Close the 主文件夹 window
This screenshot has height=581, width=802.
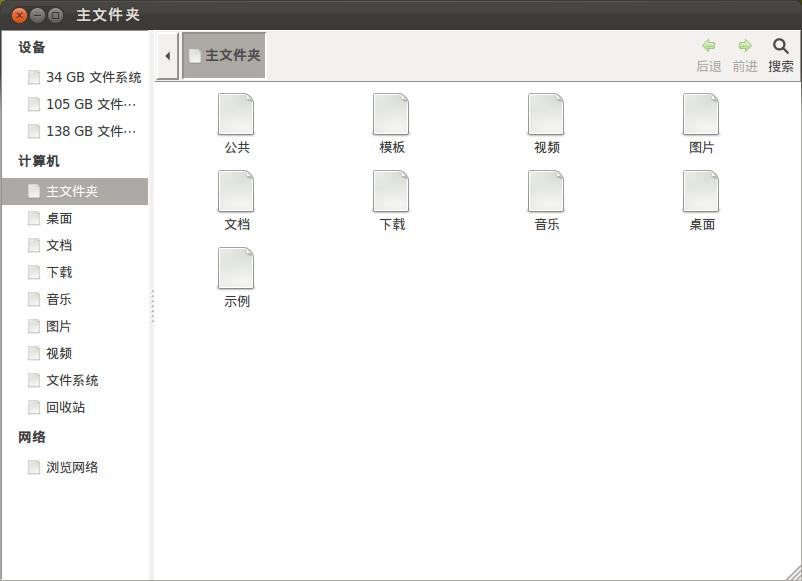point(19,15)
